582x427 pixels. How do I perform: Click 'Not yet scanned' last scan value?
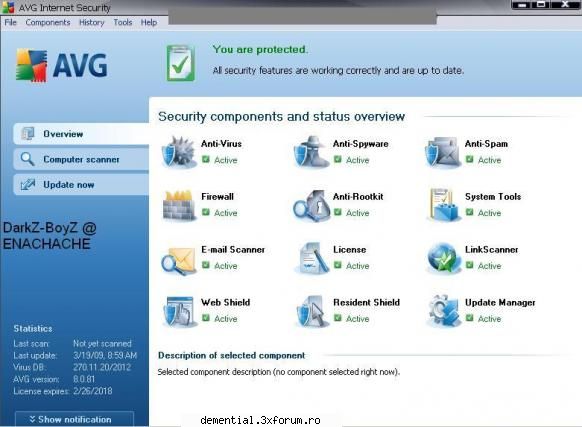click(x=102, y=343)
